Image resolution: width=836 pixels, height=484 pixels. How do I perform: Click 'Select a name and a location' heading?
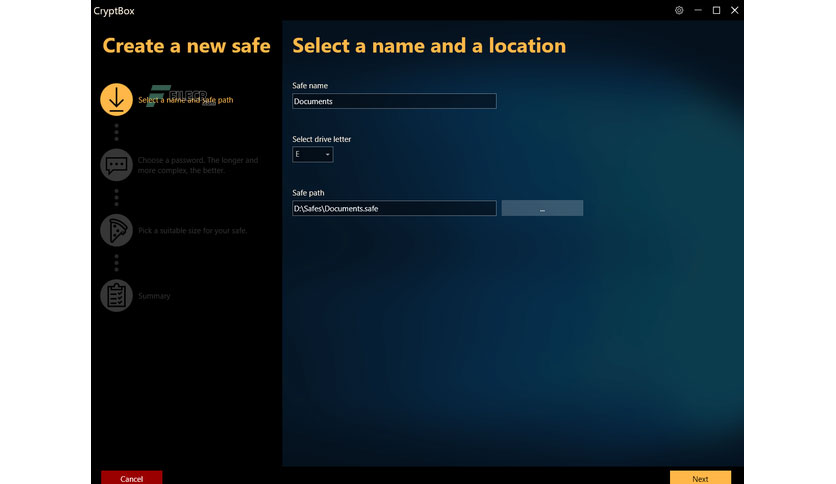pyautogui.click(x=429, y=46)
